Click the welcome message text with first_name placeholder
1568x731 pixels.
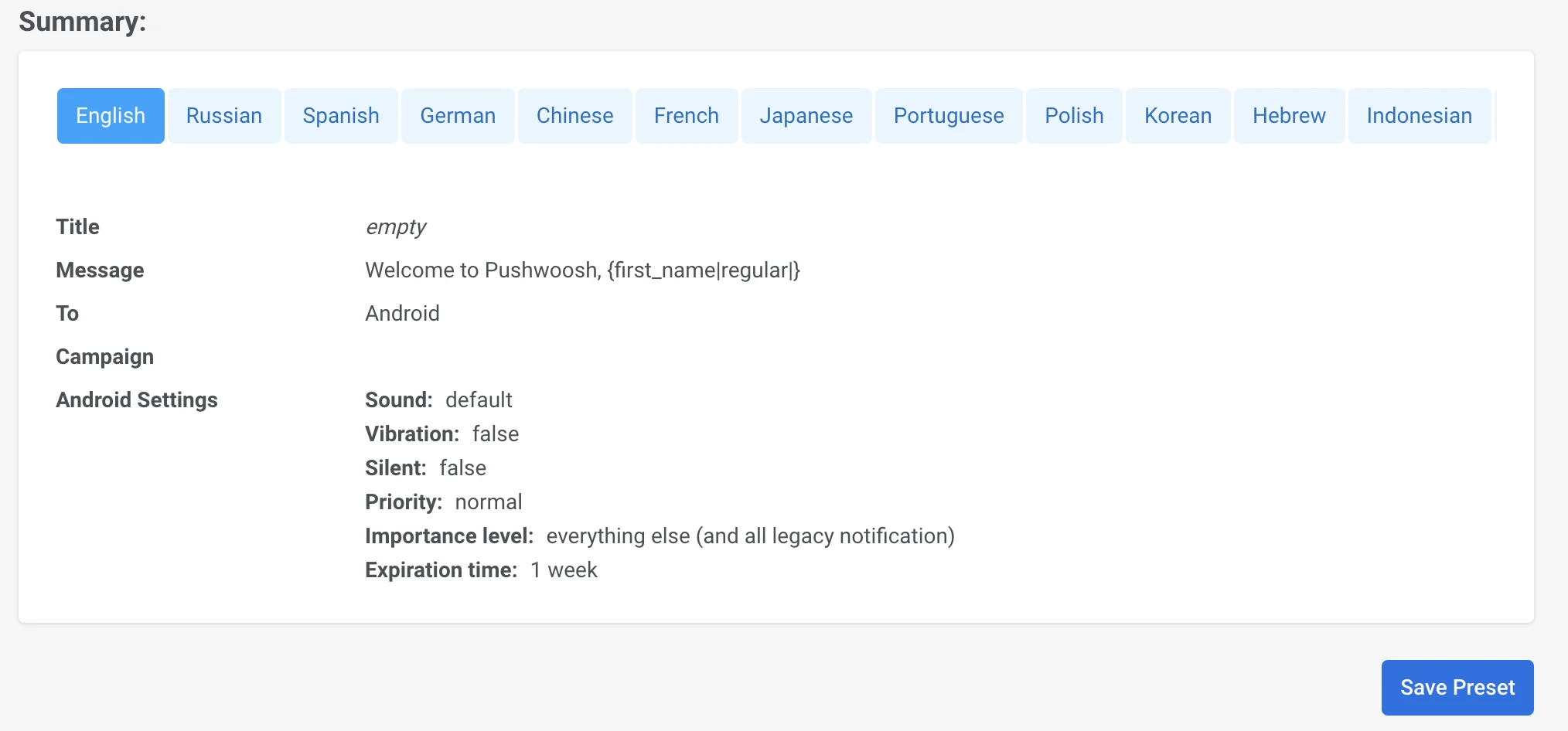[x=582, y=270]
